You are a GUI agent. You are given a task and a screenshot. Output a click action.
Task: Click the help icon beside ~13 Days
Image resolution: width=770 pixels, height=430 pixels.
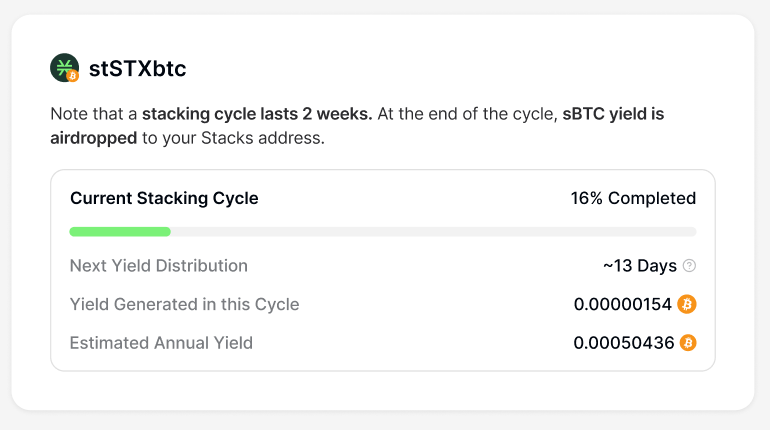click(x=689, y=266)
